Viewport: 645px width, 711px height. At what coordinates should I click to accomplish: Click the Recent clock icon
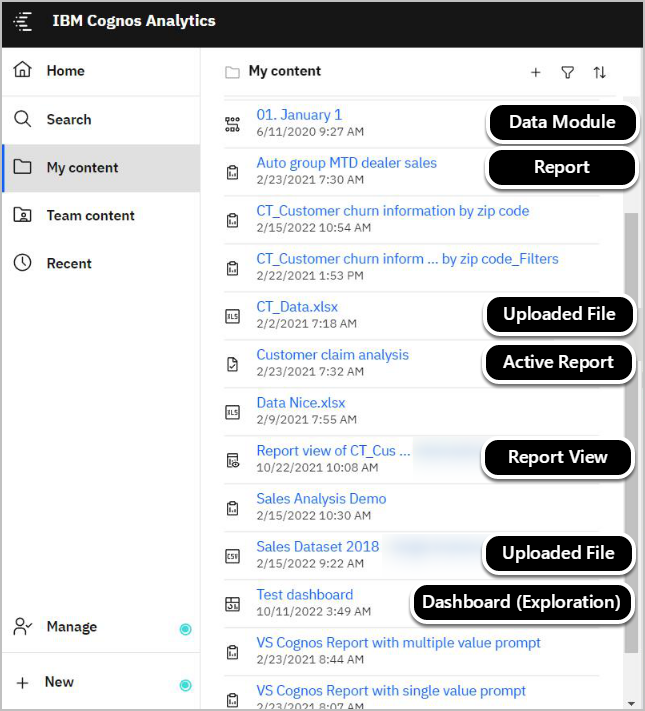pyautogui.click(x=22, y=263)
